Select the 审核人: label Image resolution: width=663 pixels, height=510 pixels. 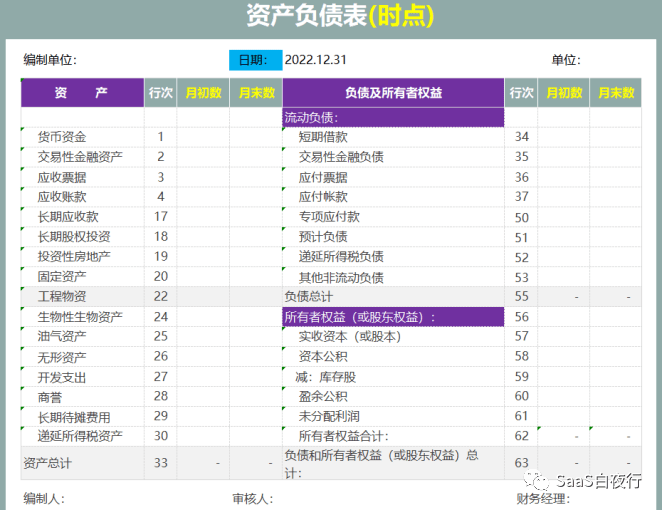tap(252, 499)
